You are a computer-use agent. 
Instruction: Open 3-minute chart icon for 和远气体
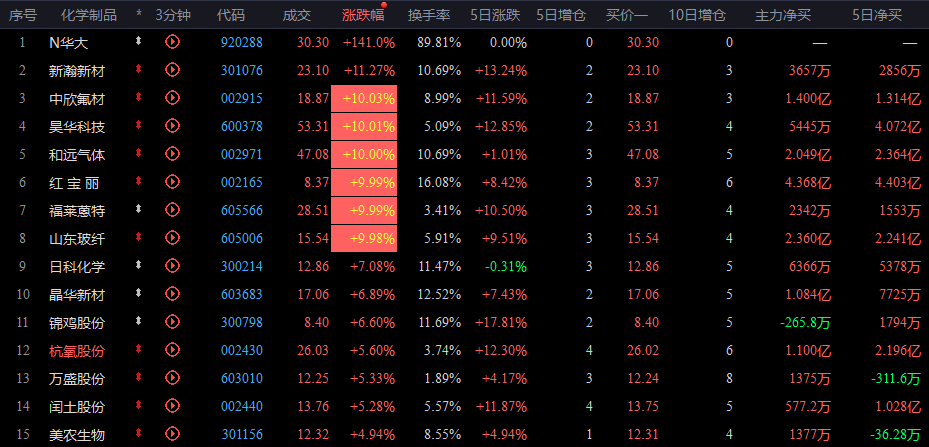[172, 154]
